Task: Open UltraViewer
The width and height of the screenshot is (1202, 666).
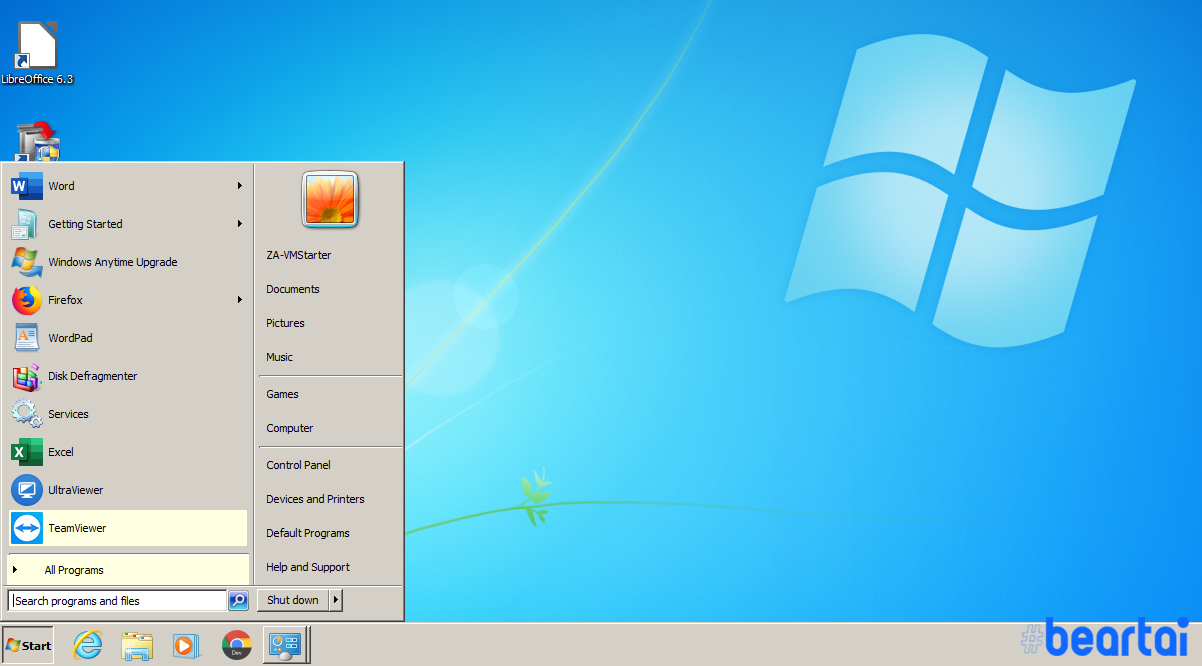Action: [127, 490]
